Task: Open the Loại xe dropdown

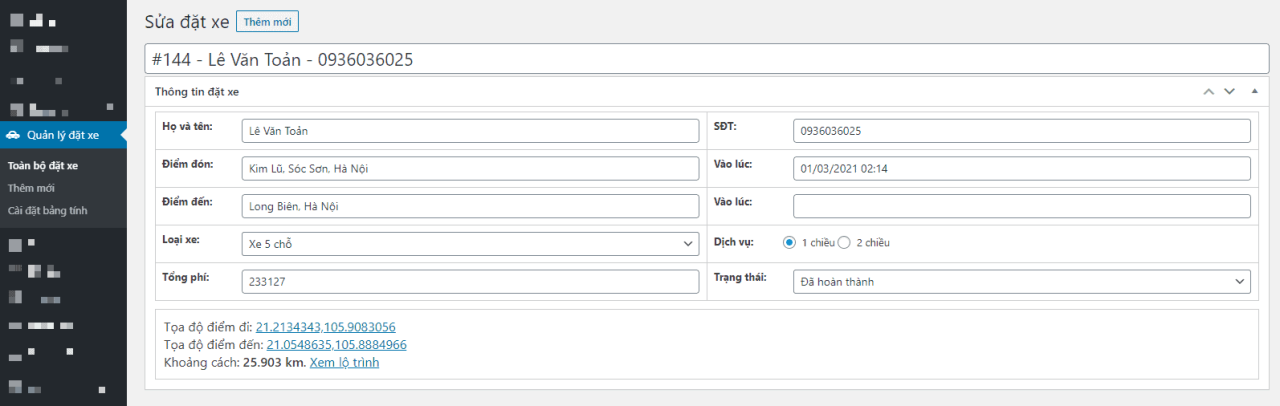Action: (x=470, y=244)
